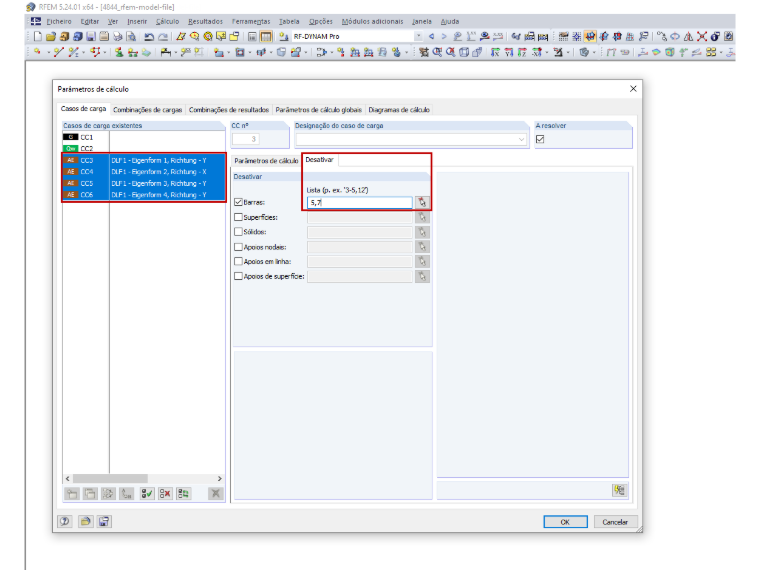This screenshot has height=570, width=760.
Task: Select the inner Parâmetros de cálculo tab
Action: pos(266,160)
